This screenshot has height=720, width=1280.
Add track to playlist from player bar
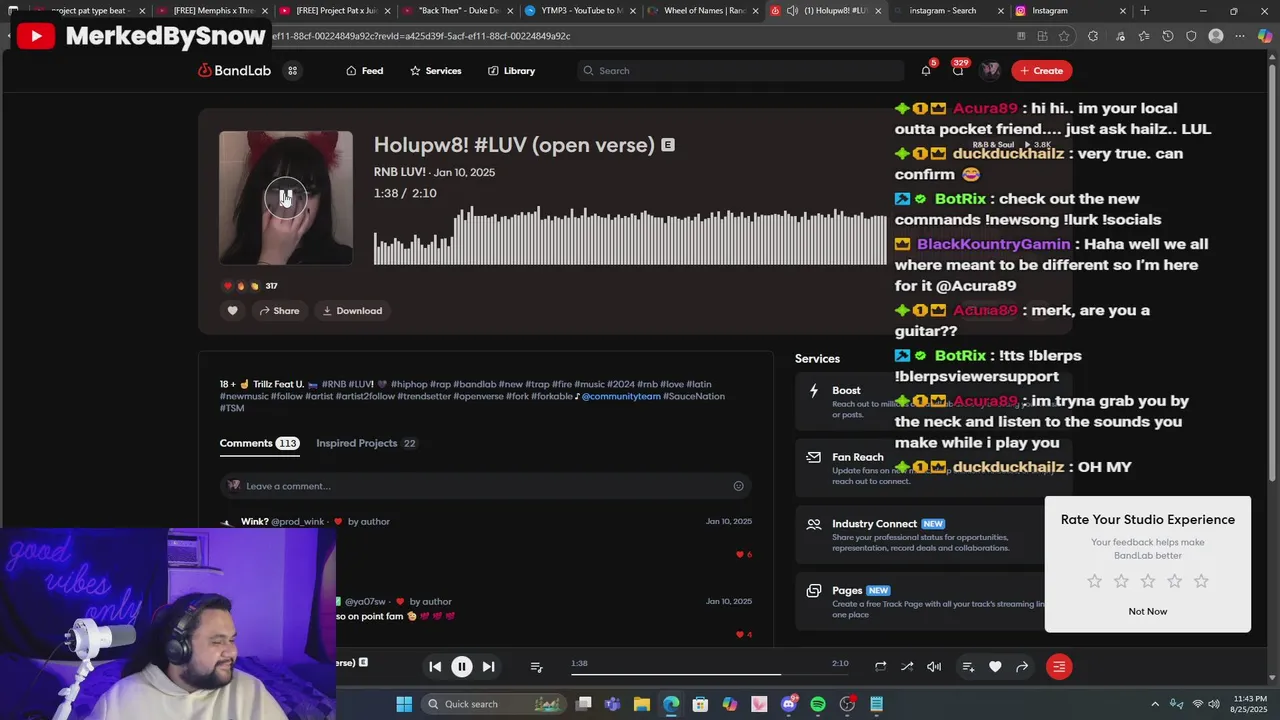968,666
